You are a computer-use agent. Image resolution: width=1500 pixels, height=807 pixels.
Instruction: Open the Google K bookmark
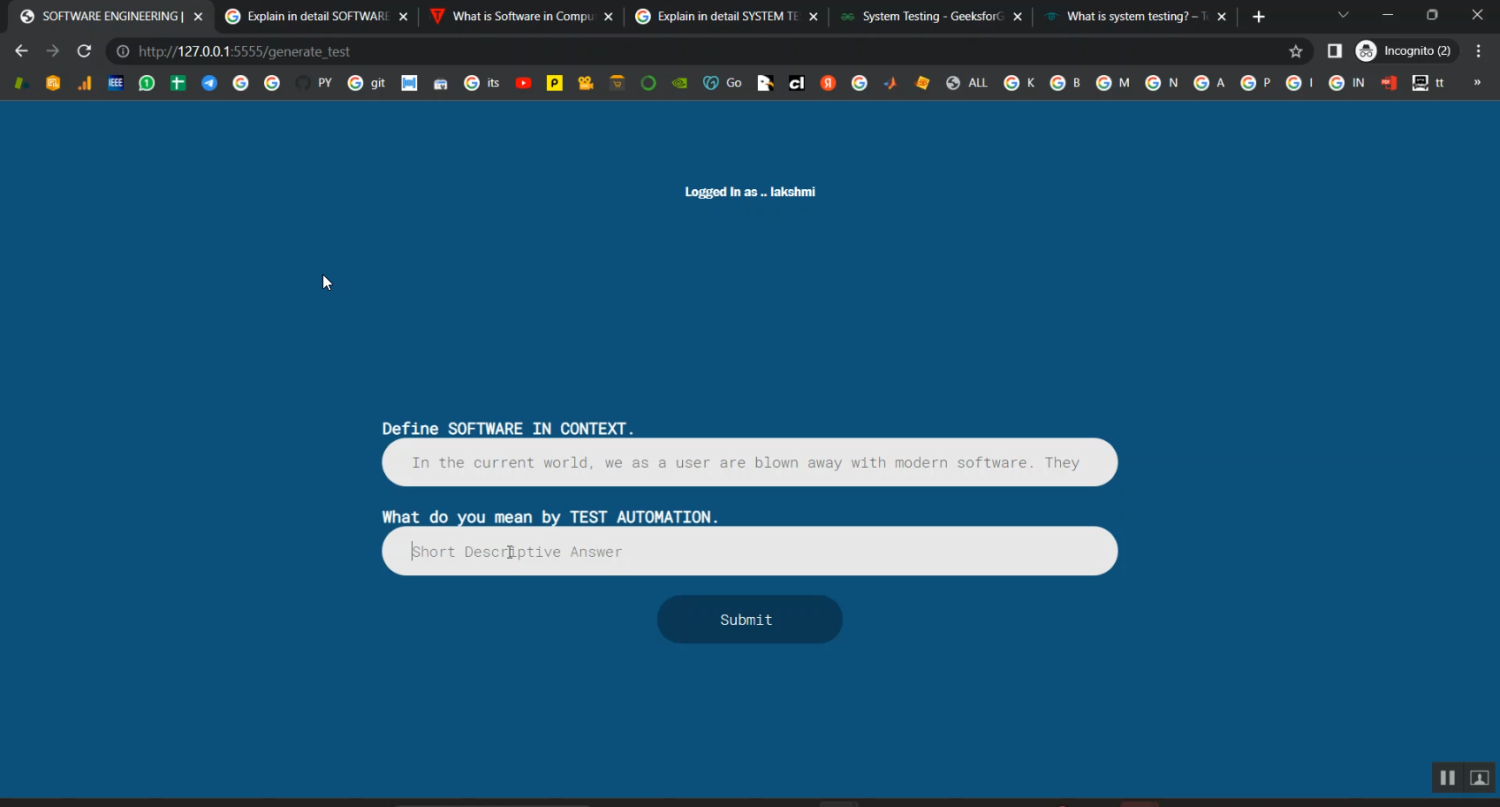pos(1020,83)
